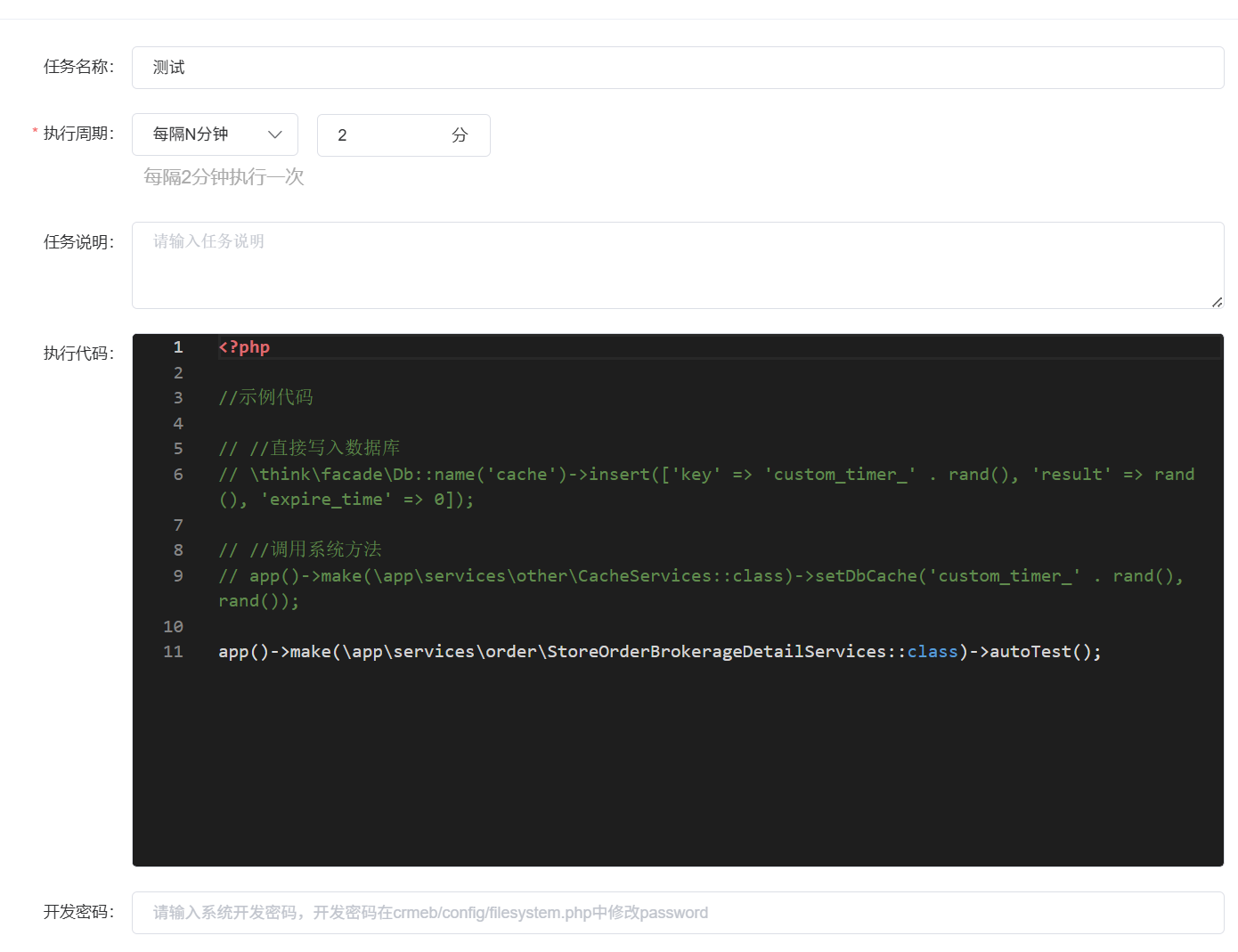Screen dimensions: 1238x952
Task: Click the autoTest() call in the code
Action: coord(1044,652)
